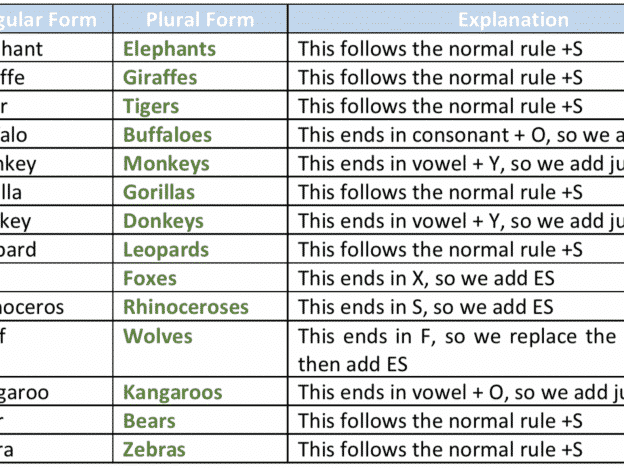
Task: Click on Gorillas in the Plural column
Action: point(159,192)
